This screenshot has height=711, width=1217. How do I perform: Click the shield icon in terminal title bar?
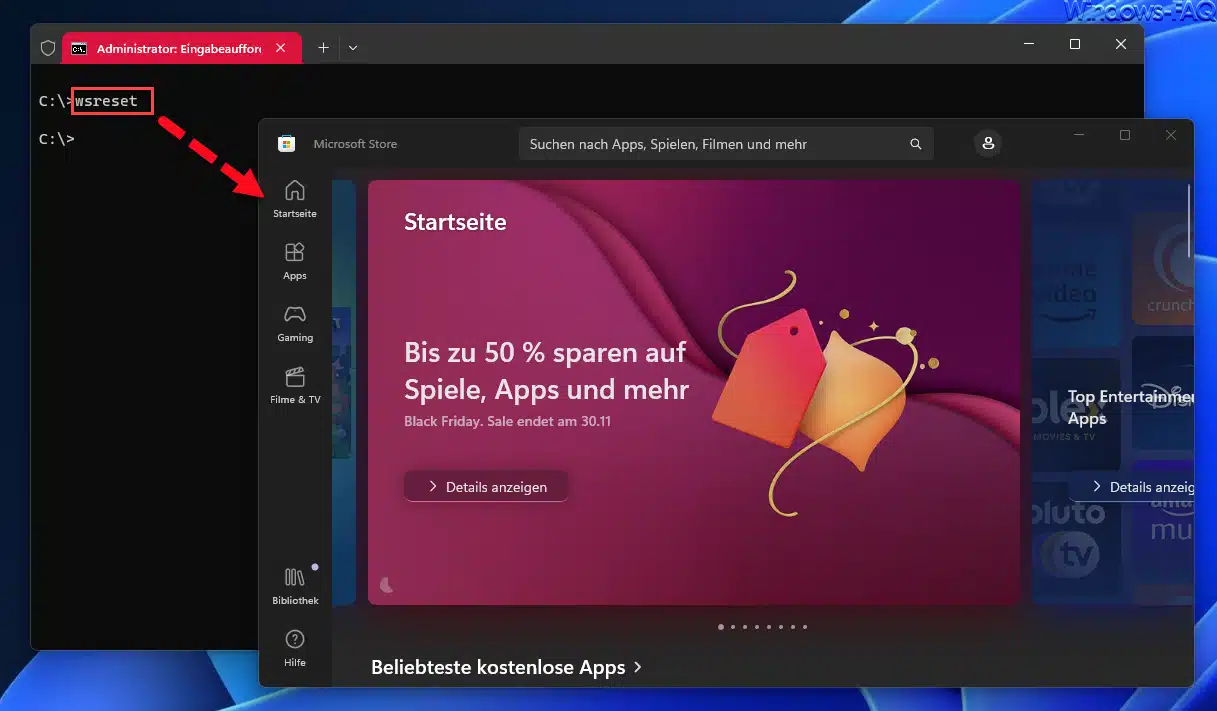click(x=47, y=48)
